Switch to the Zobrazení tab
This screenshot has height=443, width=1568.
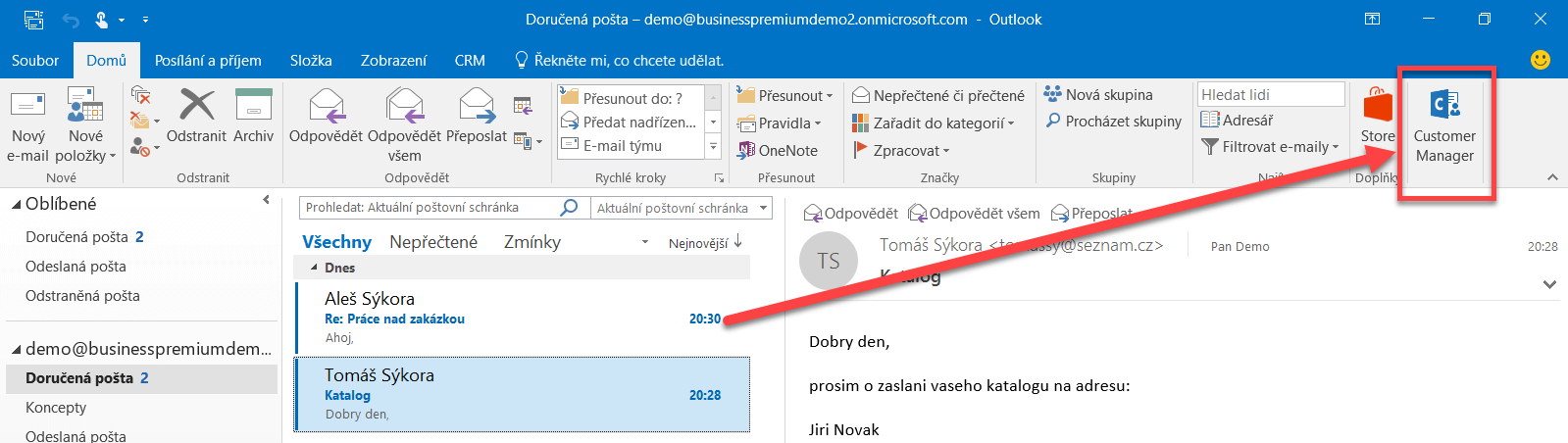pos(393,60)
